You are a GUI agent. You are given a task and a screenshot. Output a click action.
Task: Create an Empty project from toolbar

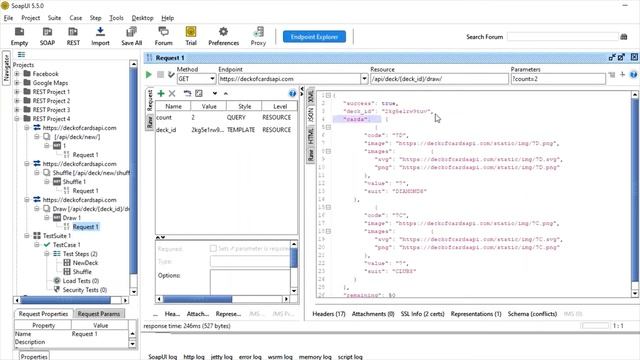19,36
